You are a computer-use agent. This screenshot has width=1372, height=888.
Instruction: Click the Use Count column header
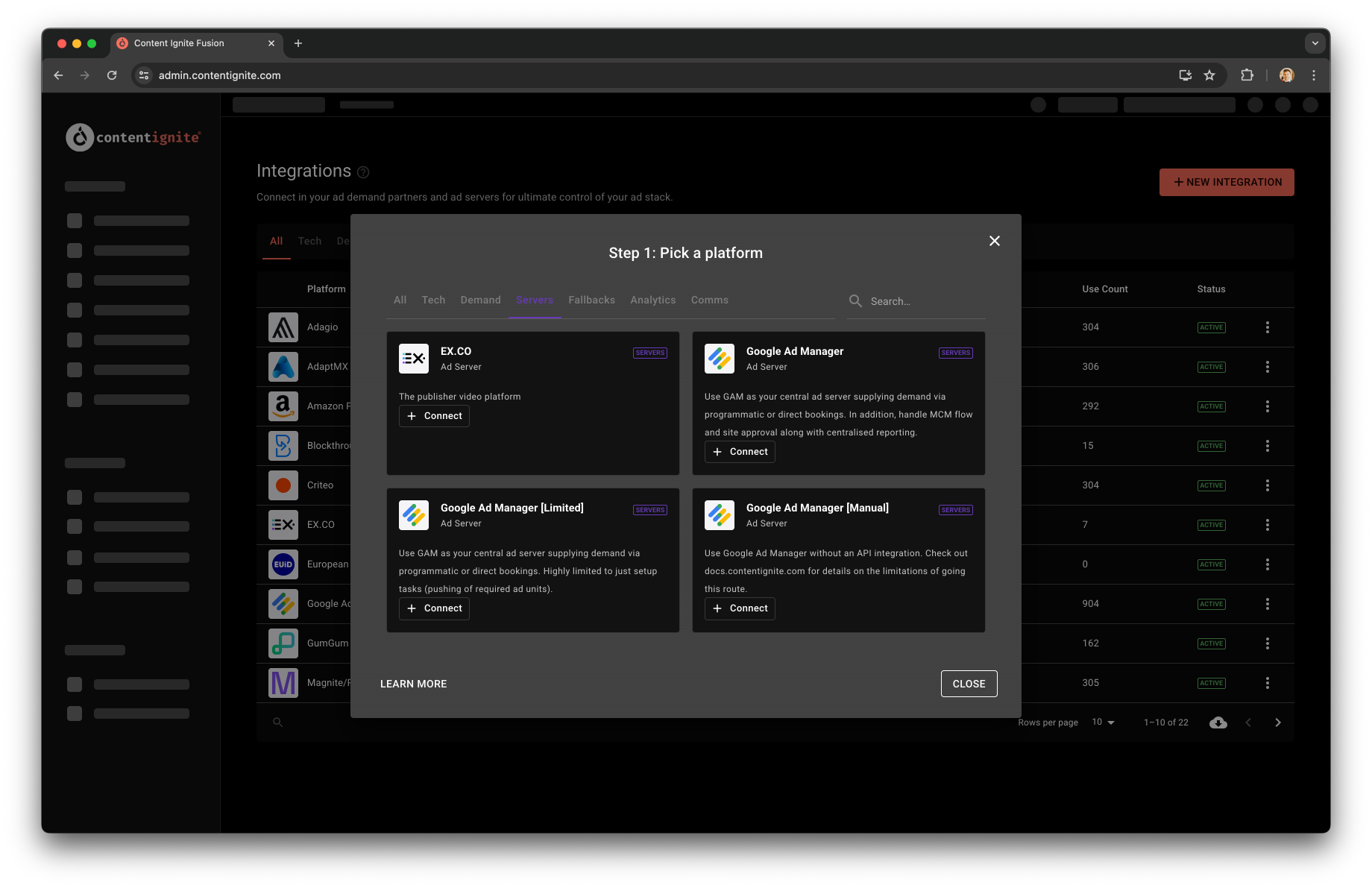1104,289
